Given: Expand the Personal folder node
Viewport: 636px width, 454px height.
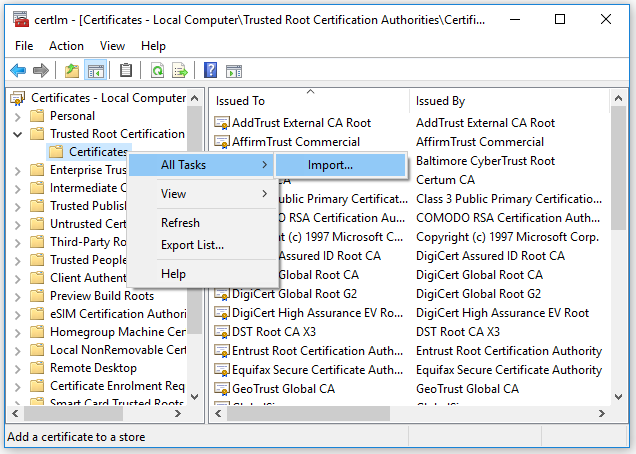Looking at the screenshot, I should 18,116.
